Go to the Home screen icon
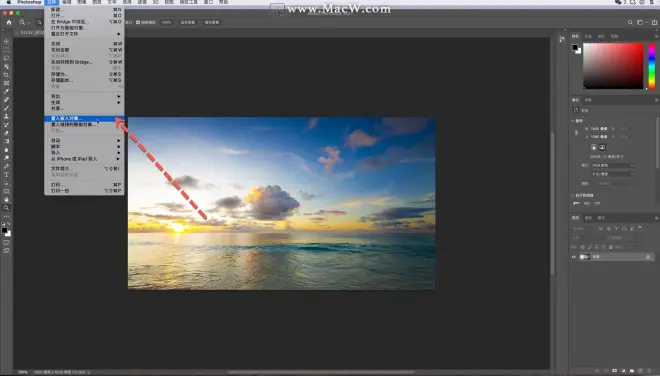Screen dimensions: 660x376 point(9,22)
